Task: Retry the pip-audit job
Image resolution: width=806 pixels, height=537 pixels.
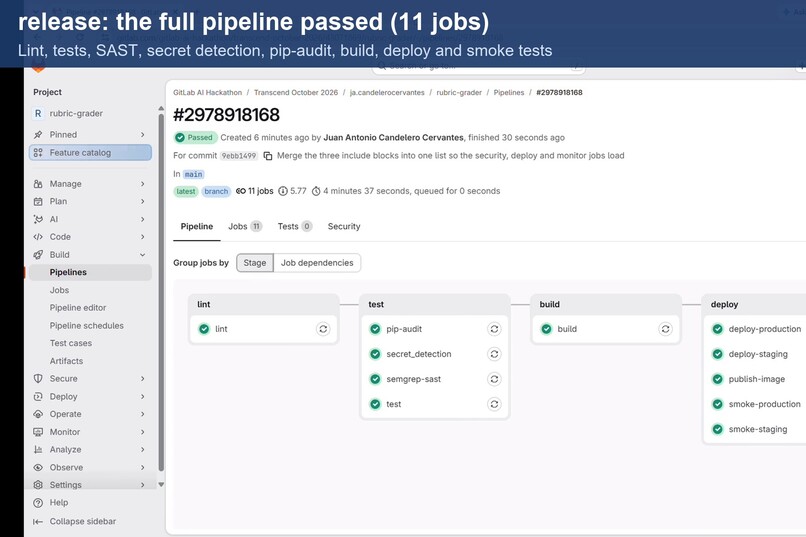Action: (x=494, y=329)
